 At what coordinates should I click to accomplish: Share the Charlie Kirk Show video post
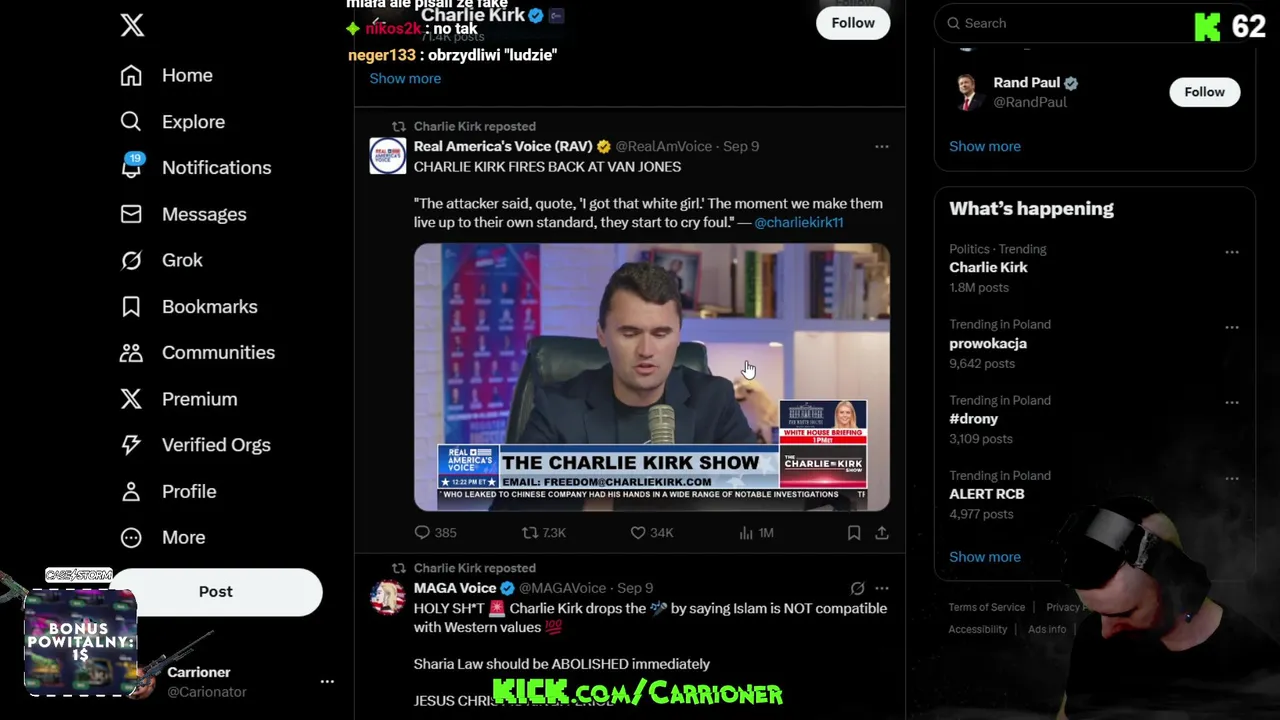(x=882, y=533)
